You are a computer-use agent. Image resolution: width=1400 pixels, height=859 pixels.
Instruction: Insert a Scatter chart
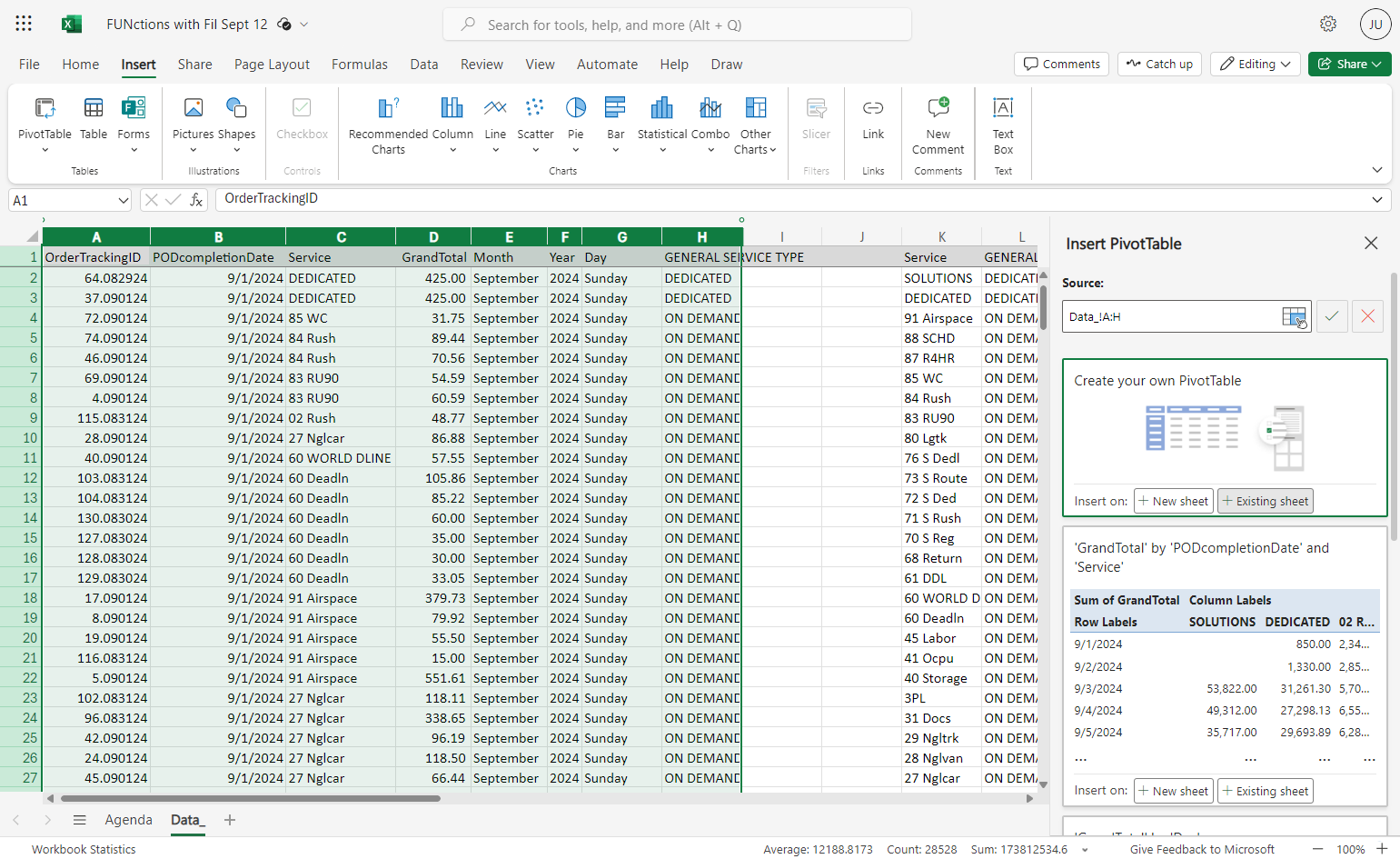[x=535, y=125]
